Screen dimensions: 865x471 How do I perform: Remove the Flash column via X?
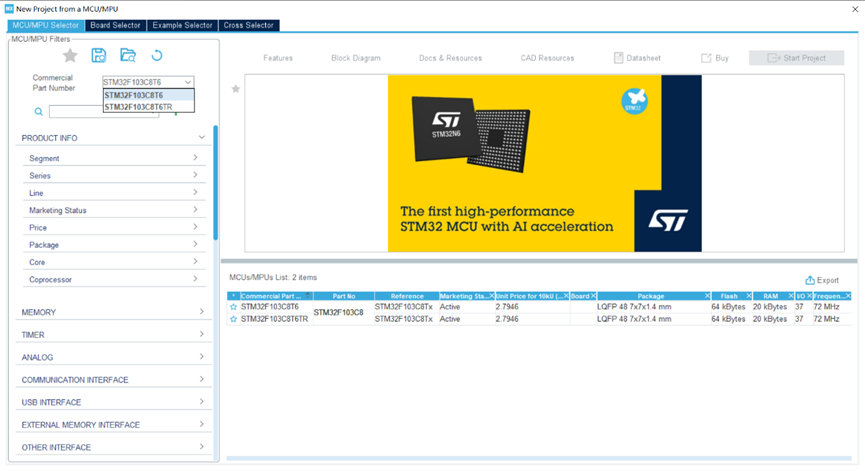point(749,296)
